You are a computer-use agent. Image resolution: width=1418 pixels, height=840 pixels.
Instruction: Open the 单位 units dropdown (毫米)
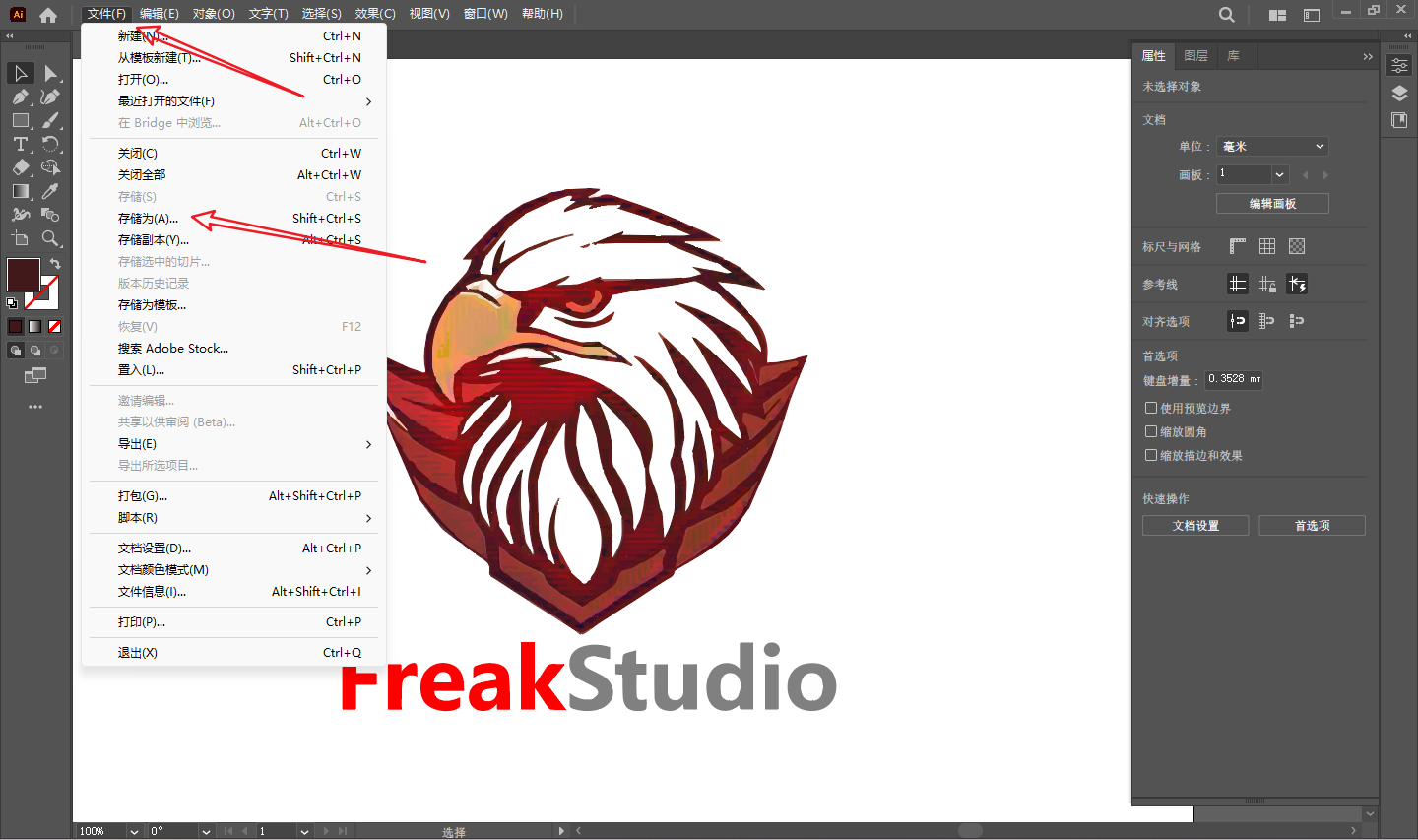(x=1272, y=146)
